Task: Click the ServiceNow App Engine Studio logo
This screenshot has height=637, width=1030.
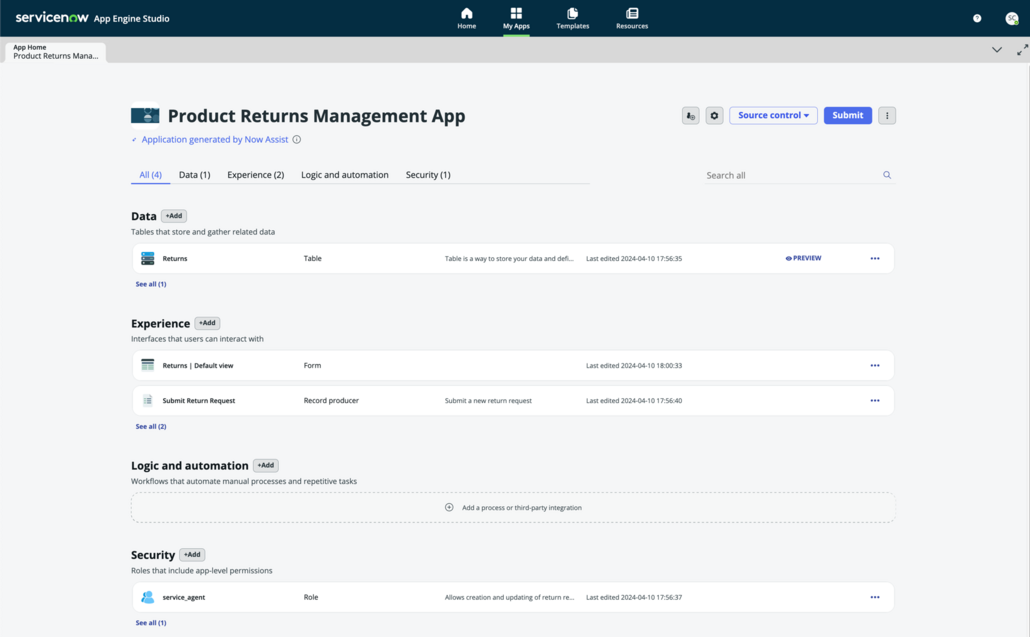Action: click(x=92, y=18)
